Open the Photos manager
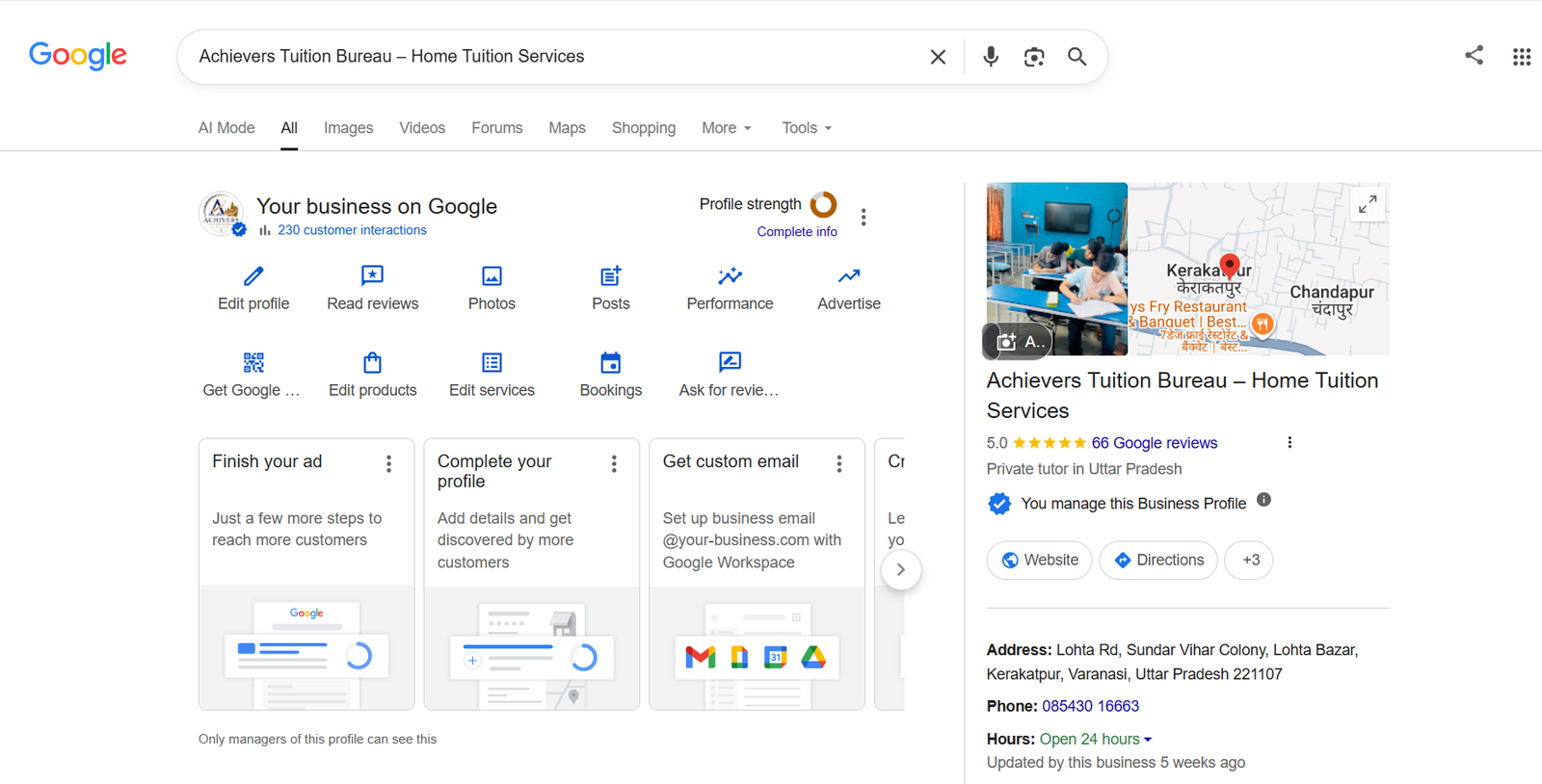The width and height of the screenshot is (1542, 784). click(x=492, y=289)
